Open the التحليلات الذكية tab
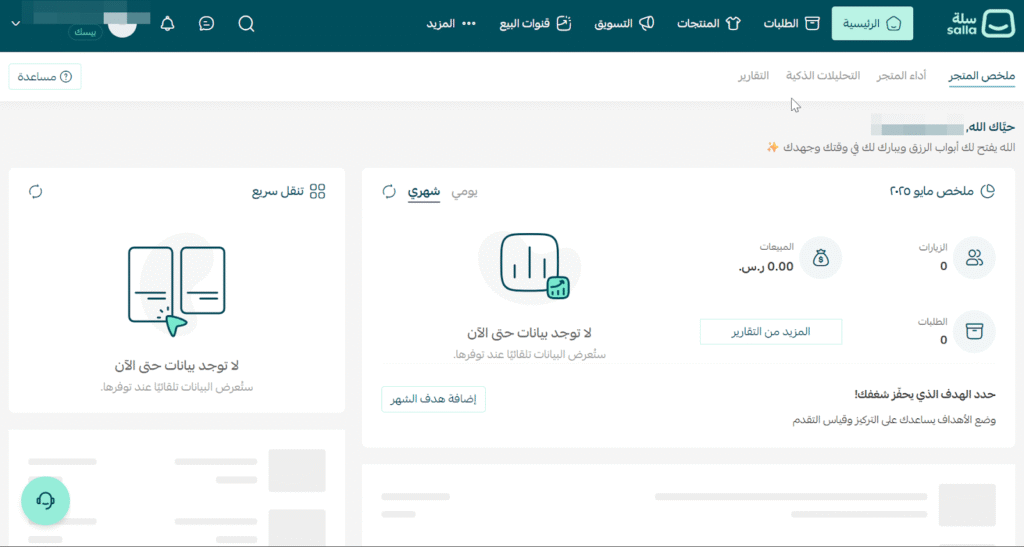Image resolution: width=1024 pixels, height=547 pixels. [x=823, y=76]
